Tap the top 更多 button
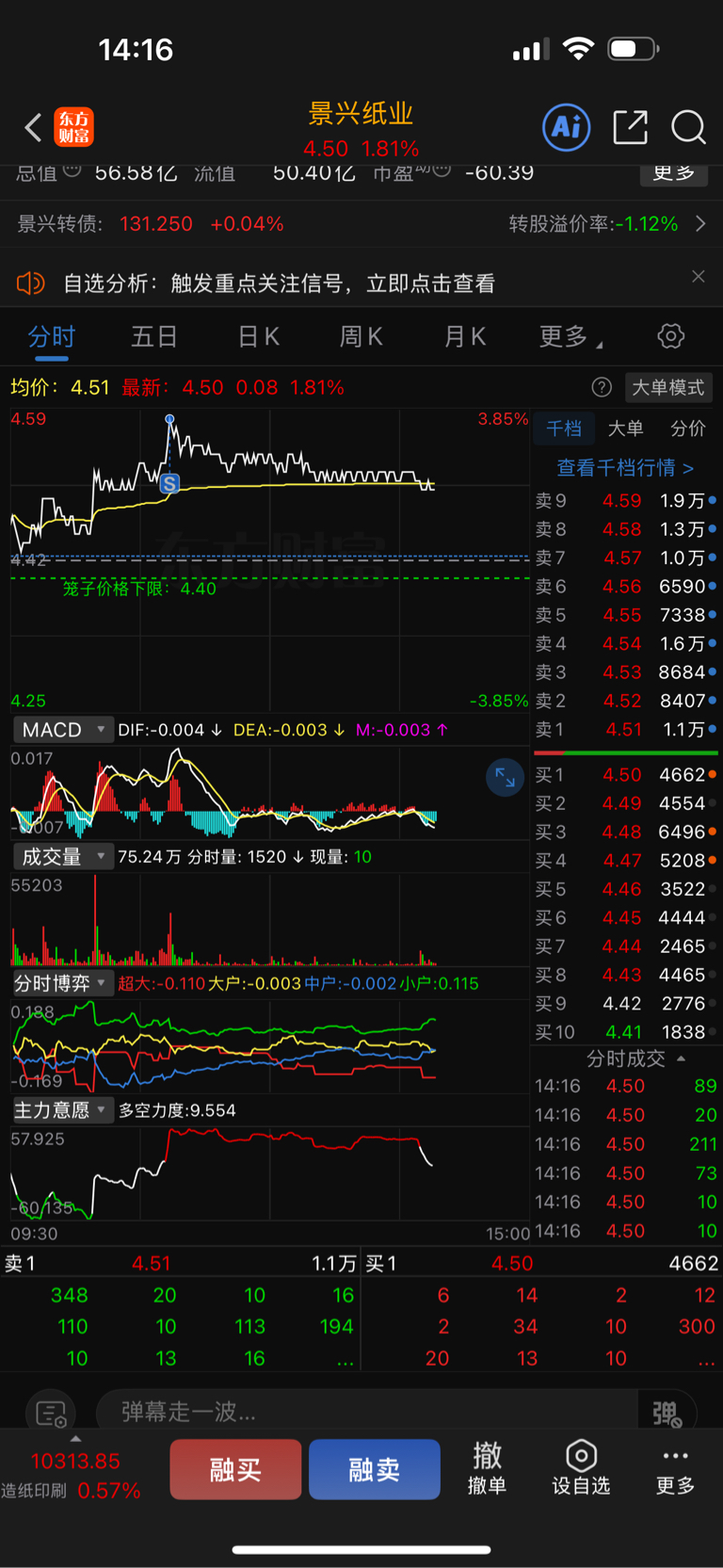This screenshot has height=1568, width=723. click(674, 173)
